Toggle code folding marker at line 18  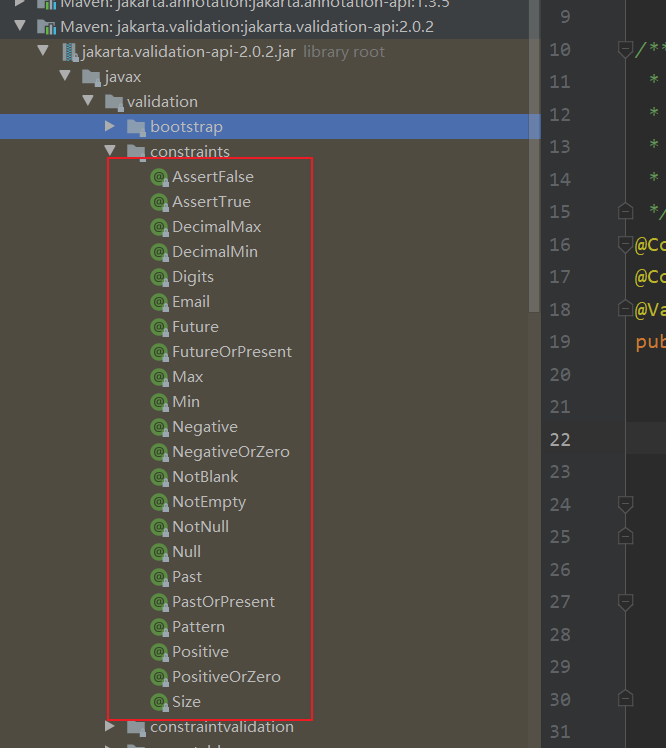tap(625, 308)
